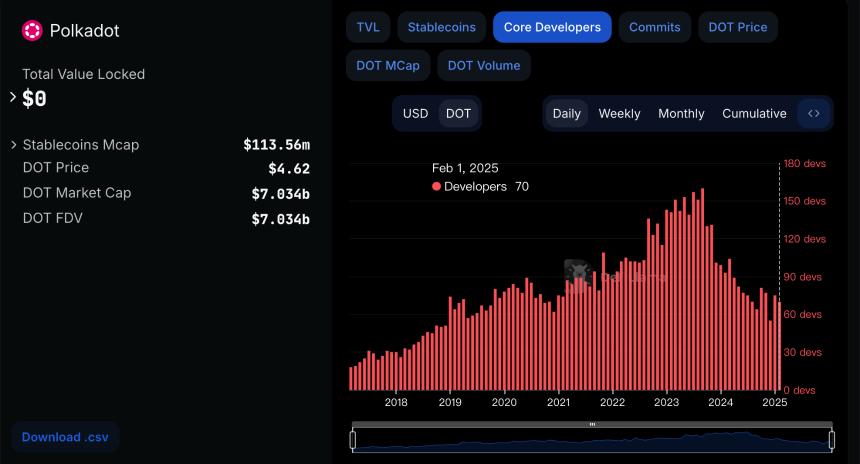
Task: Select the Monthly interval tab
Action: pos(681,114)
